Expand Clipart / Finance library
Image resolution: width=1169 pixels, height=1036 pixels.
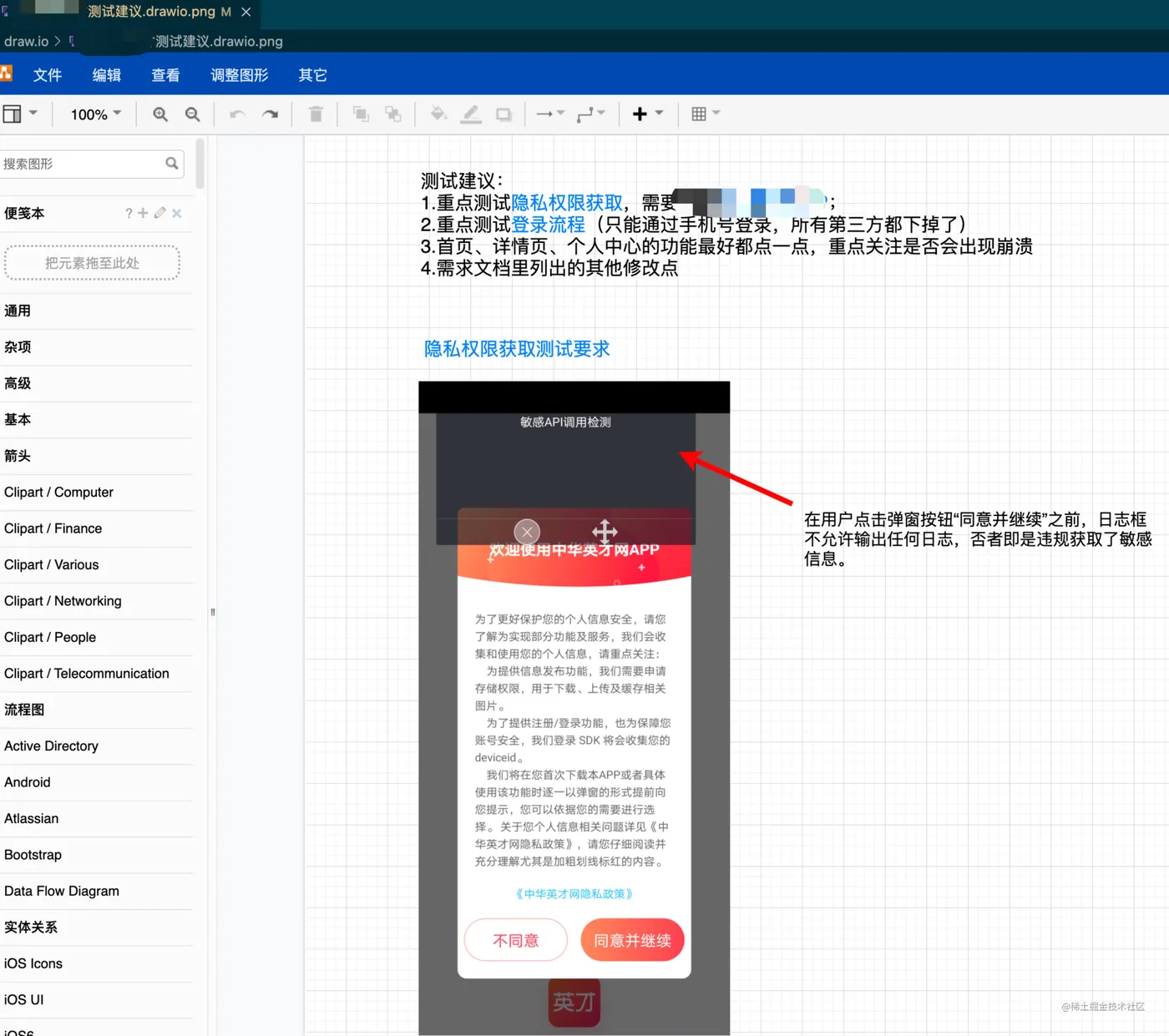tap(97, 528)
